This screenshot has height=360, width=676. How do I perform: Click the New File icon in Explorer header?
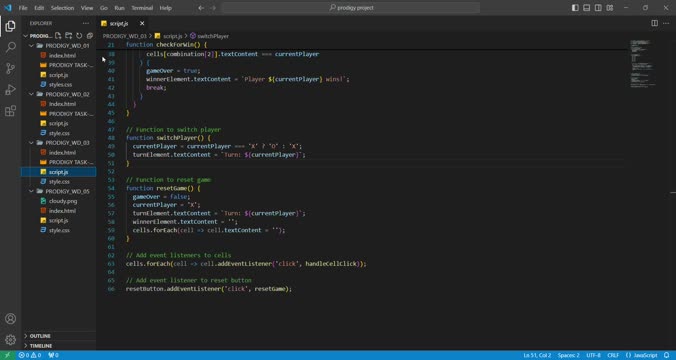tap(58, 36)
